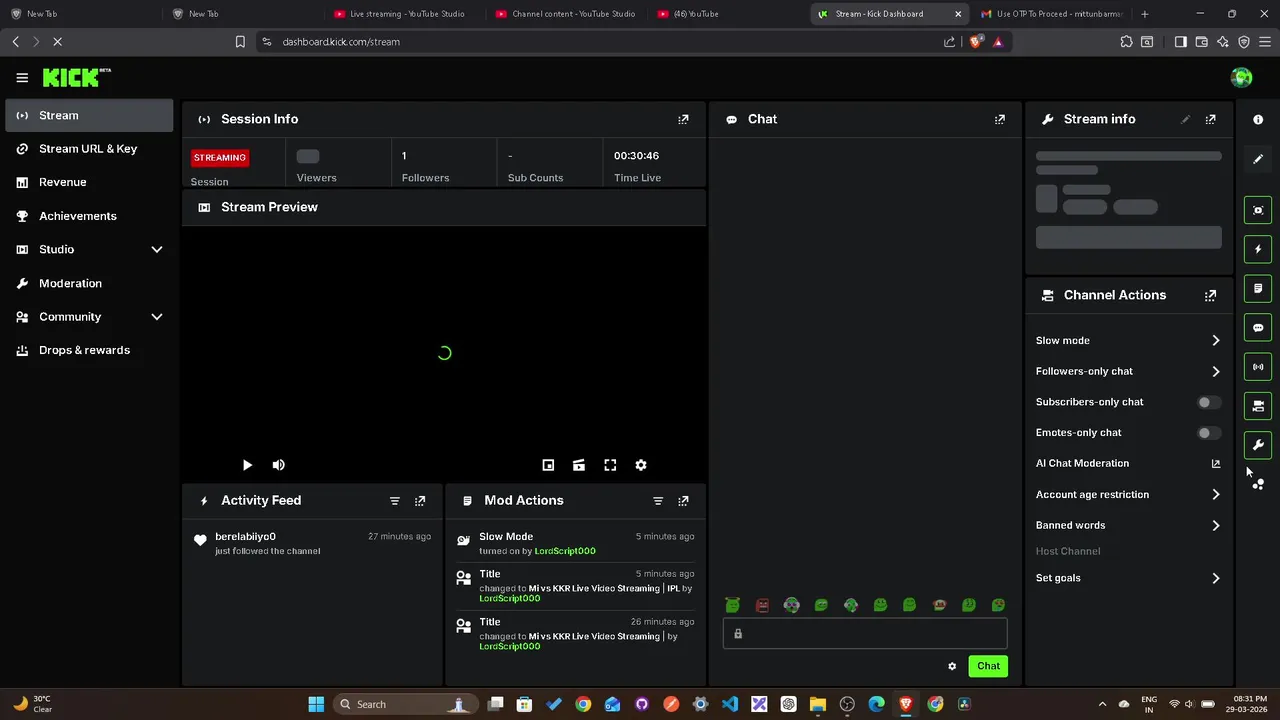Open Stream URL & Key page
Viewport: 1280px width, 720px height.
point(89,148)
